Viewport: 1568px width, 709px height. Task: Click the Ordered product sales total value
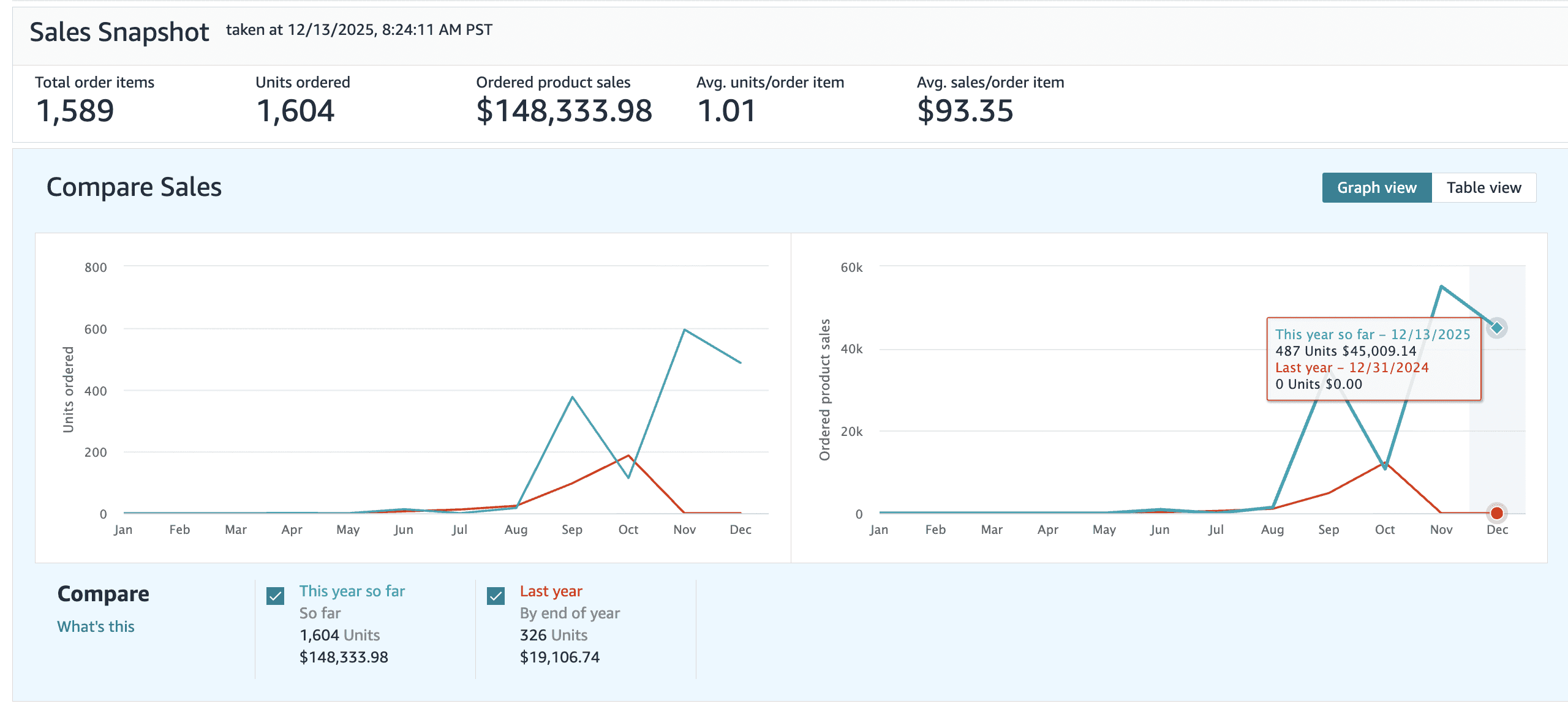pyautogui.click(x=563, y=111)
